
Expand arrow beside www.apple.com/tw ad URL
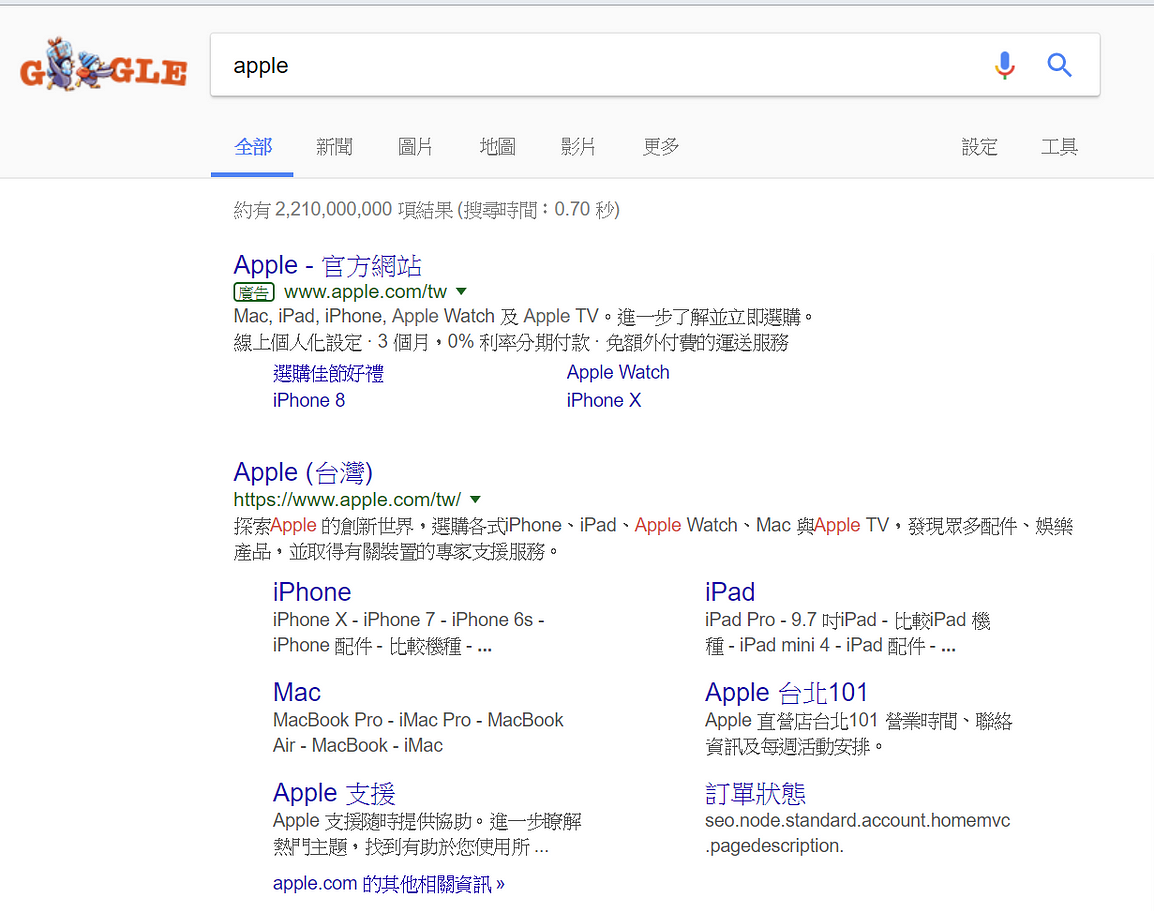[x=461, y=292]
